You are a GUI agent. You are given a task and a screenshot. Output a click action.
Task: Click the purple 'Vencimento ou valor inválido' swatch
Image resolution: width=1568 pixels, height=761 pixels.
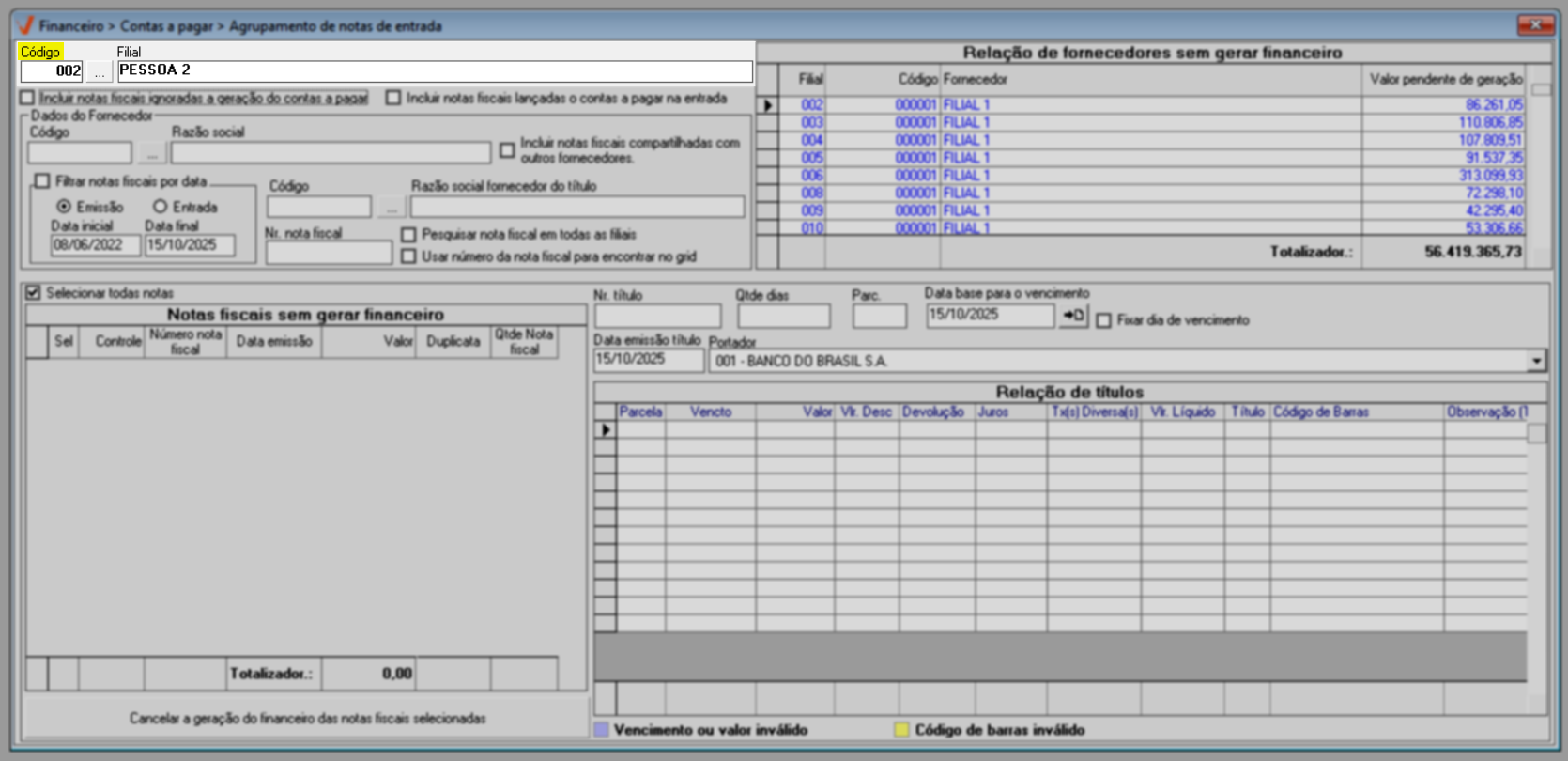point(602,730)
